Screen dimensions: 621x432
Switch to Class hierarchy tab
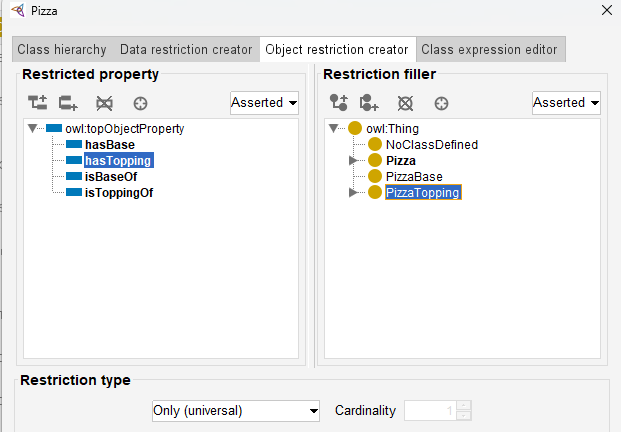click(x=62, y=49)
